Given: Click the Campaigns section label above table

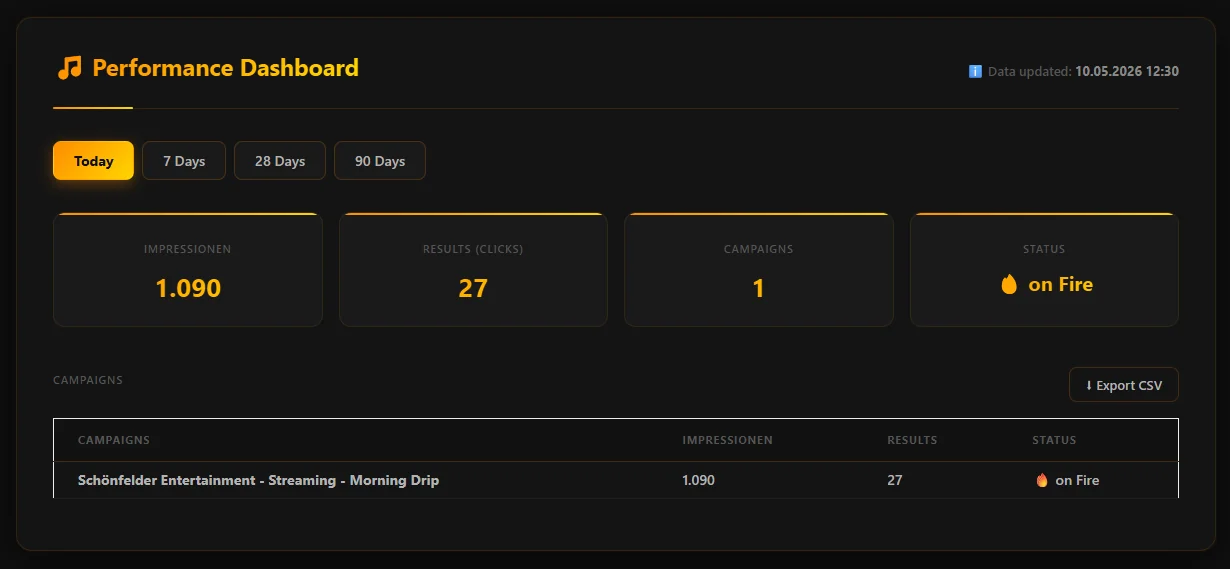Looking at the screenshot, I should 88,380.
